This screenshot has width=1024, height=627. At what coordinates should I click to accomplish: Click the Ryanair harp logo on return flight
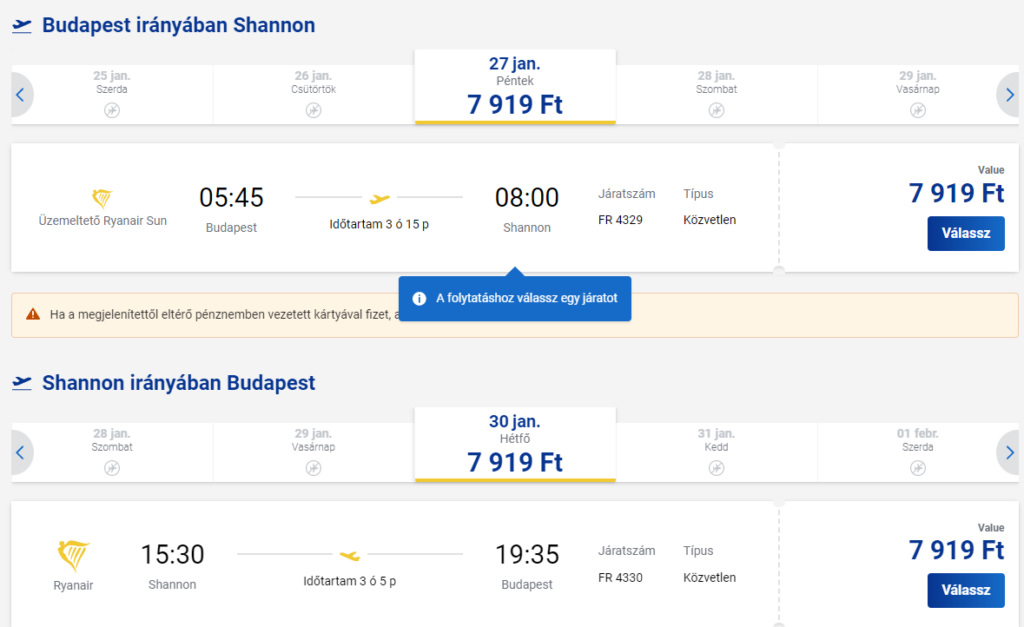click(73, 556)
